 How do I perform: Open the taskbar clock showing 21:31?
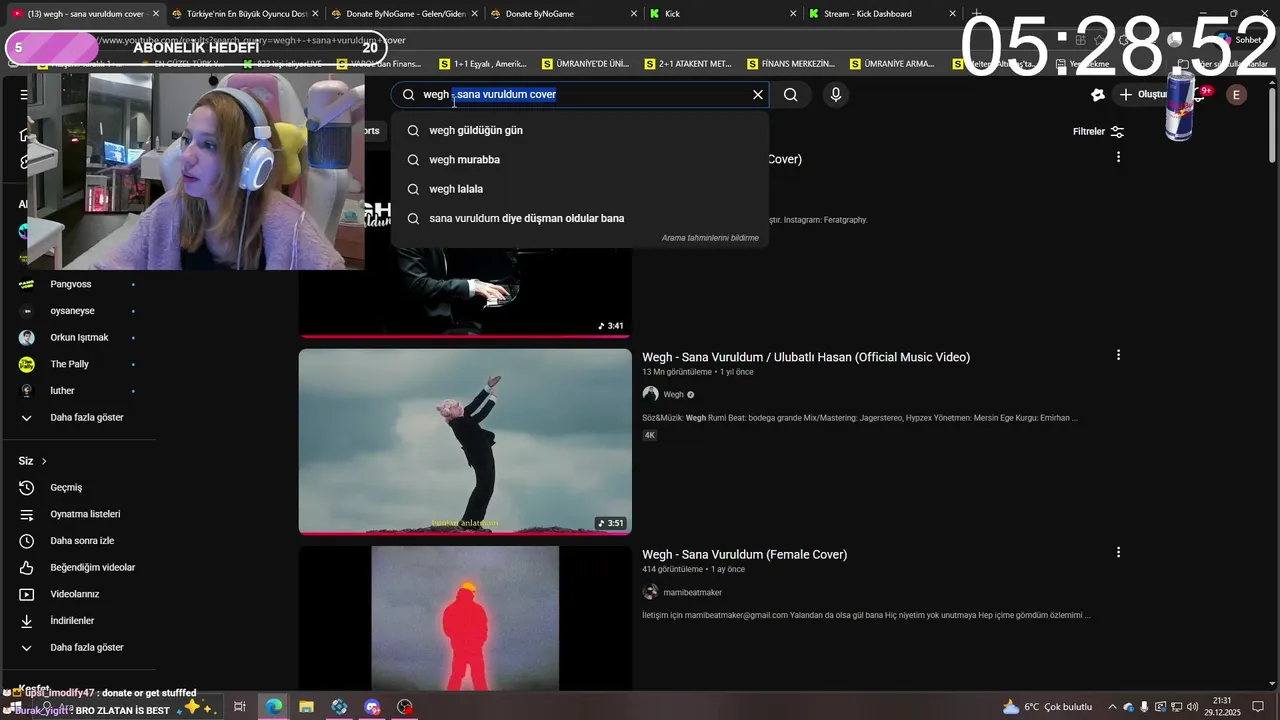[1222, 706]
